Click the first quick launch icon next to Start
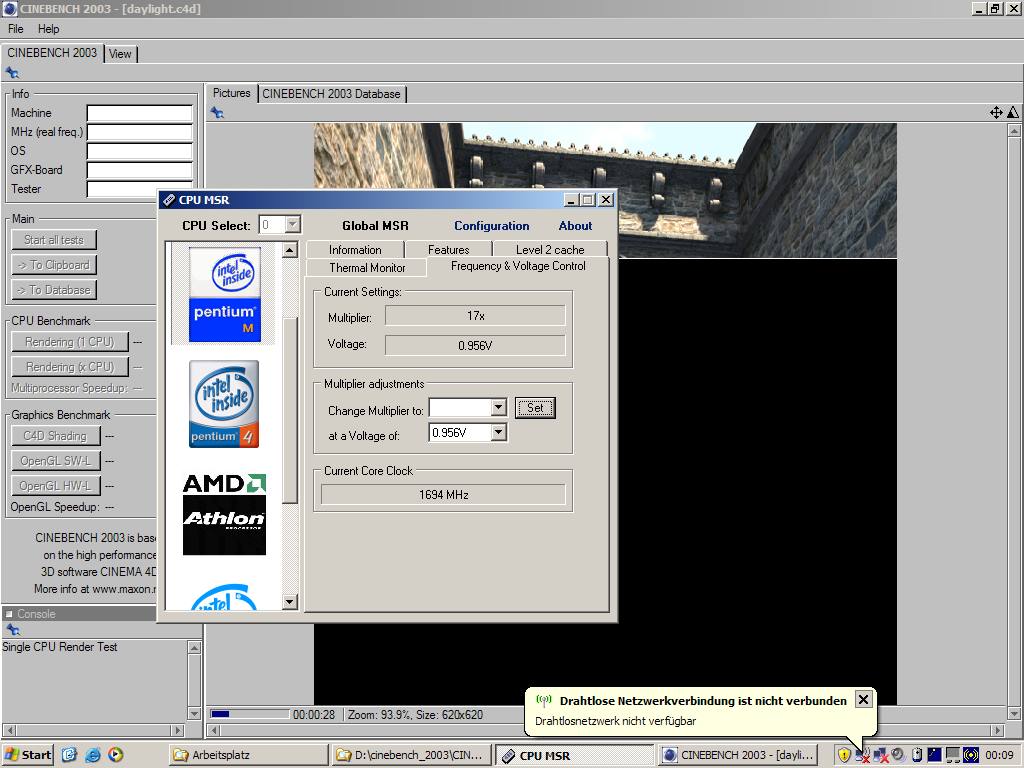Screen dimensions: 1024x768 click(x=69, y=755)
